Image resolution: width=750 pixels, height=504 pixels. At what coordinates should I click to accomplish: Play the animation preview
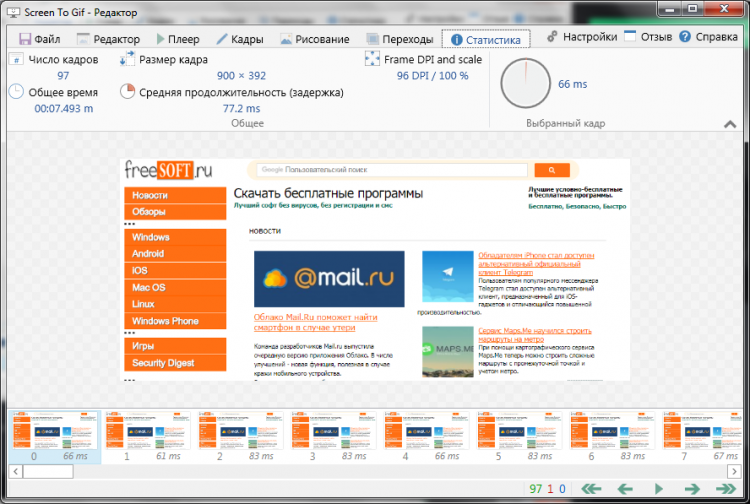point(659,489)
